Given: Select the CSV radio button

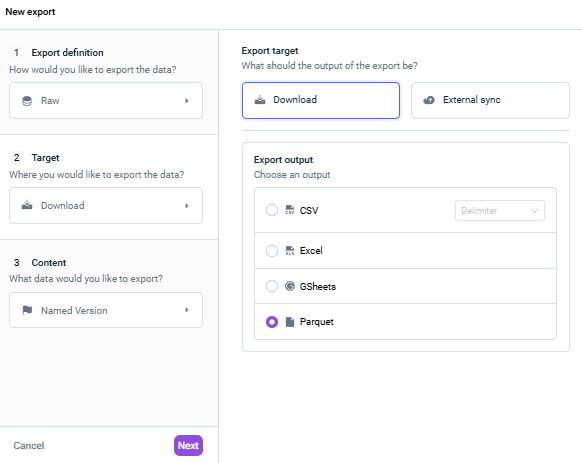Looking at the screenshot, I should point(272,210).
